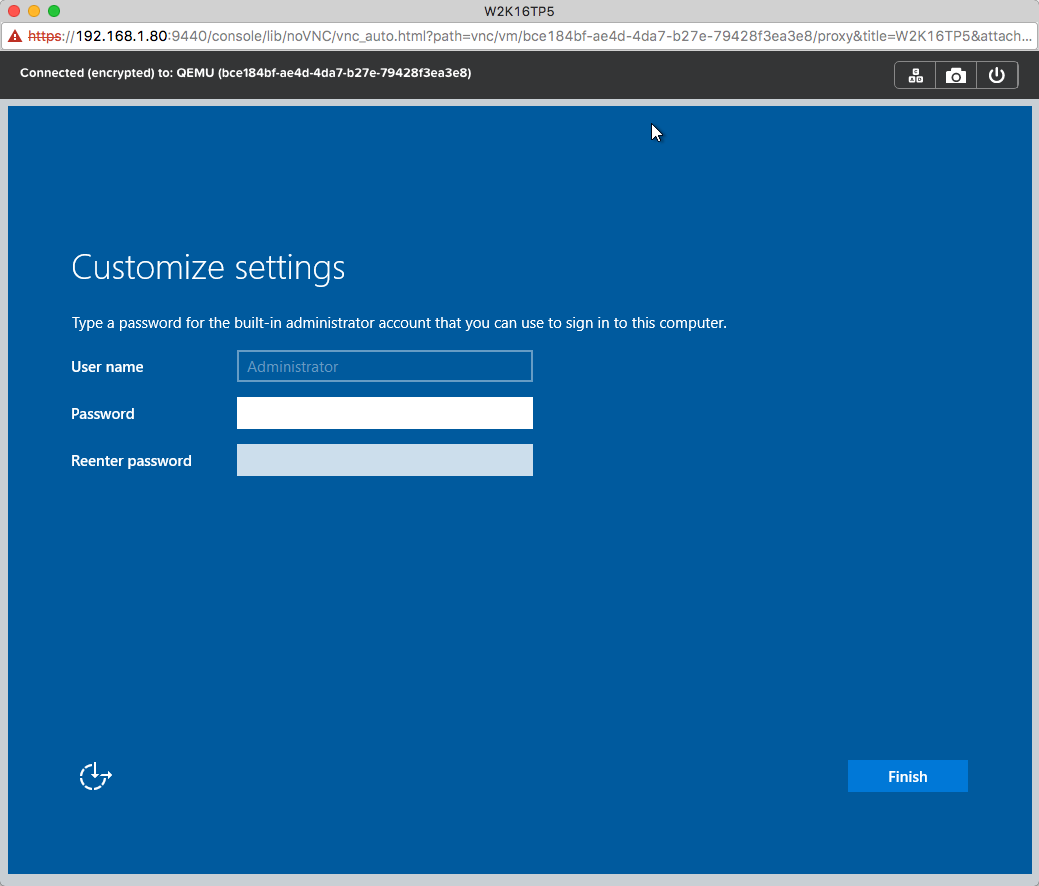Click the Finish button
This screenshot has height=886, width=1039.
pos(908,776)
